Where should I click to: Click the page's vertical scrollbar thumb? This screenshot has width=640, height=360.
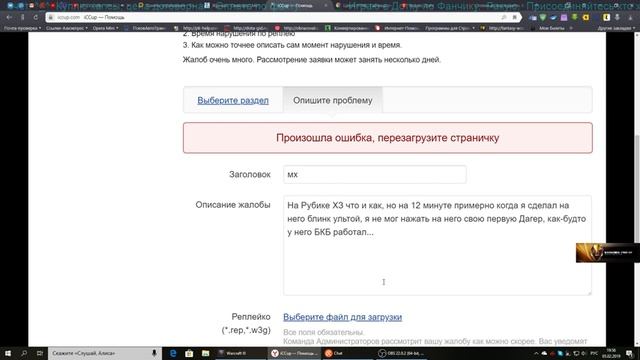coord(637,188)
